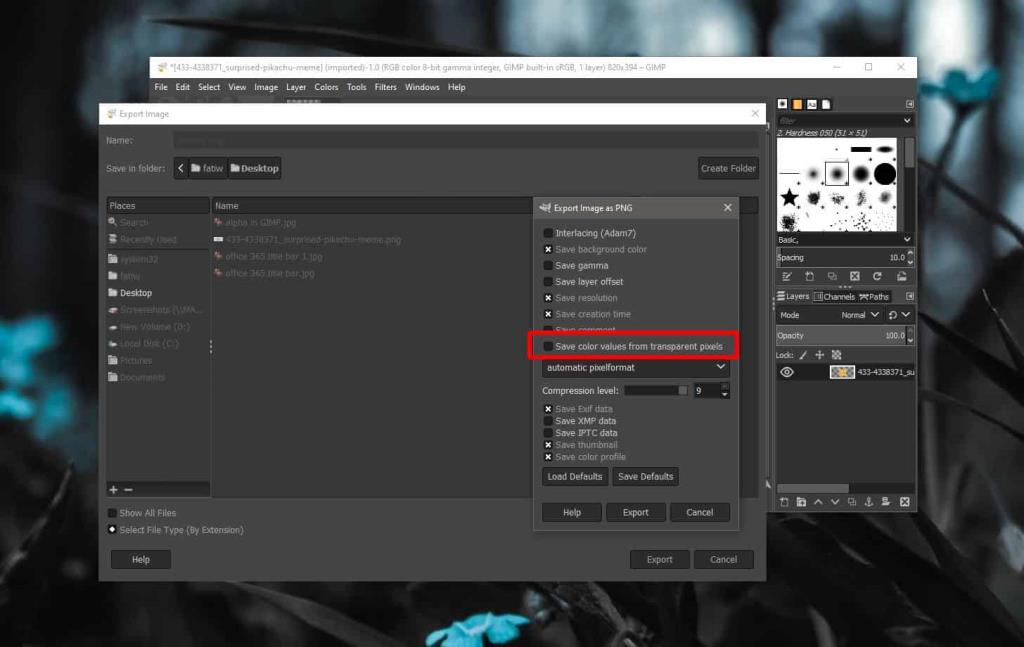1024x647 pixels.
Task: Delete the selected brush using the X icon
Action: pos(853,277)
